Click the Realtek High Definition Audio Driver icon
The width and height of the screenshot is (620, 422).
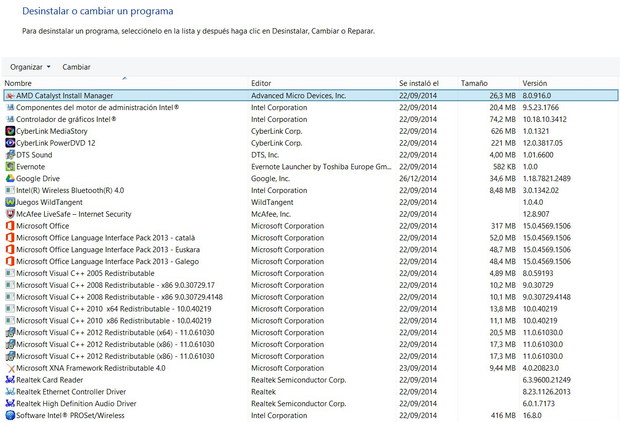[10, 404]
